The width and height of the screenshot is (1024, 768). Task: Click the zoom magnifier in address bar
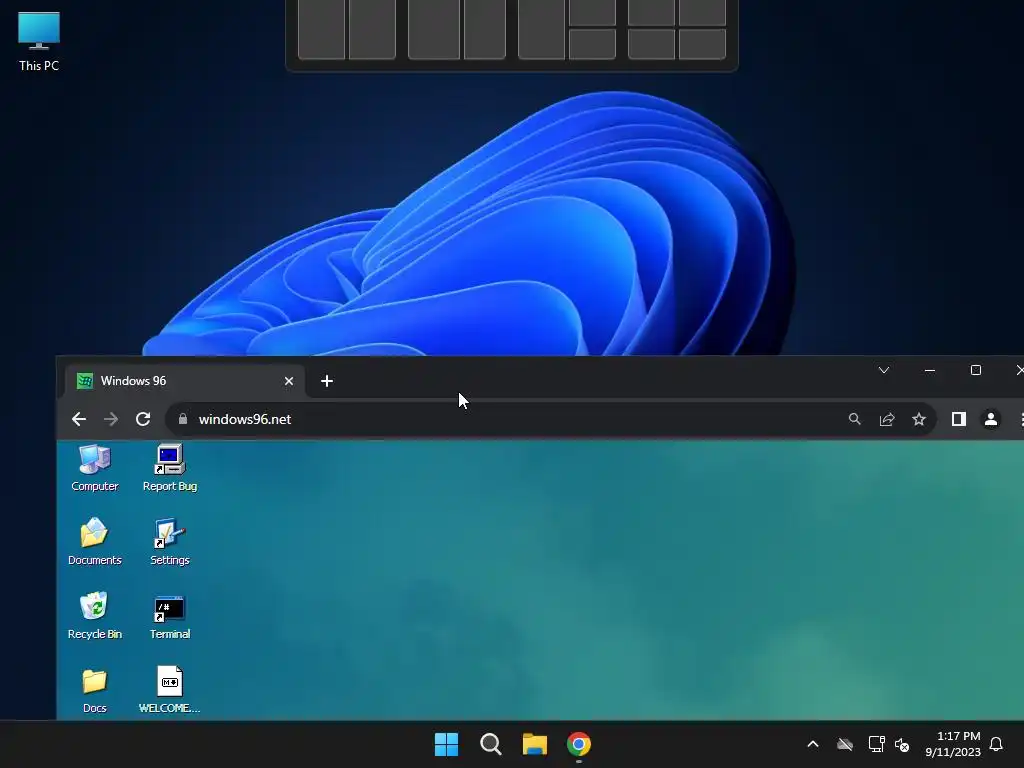pyautogui.click(x=854, y=419)
